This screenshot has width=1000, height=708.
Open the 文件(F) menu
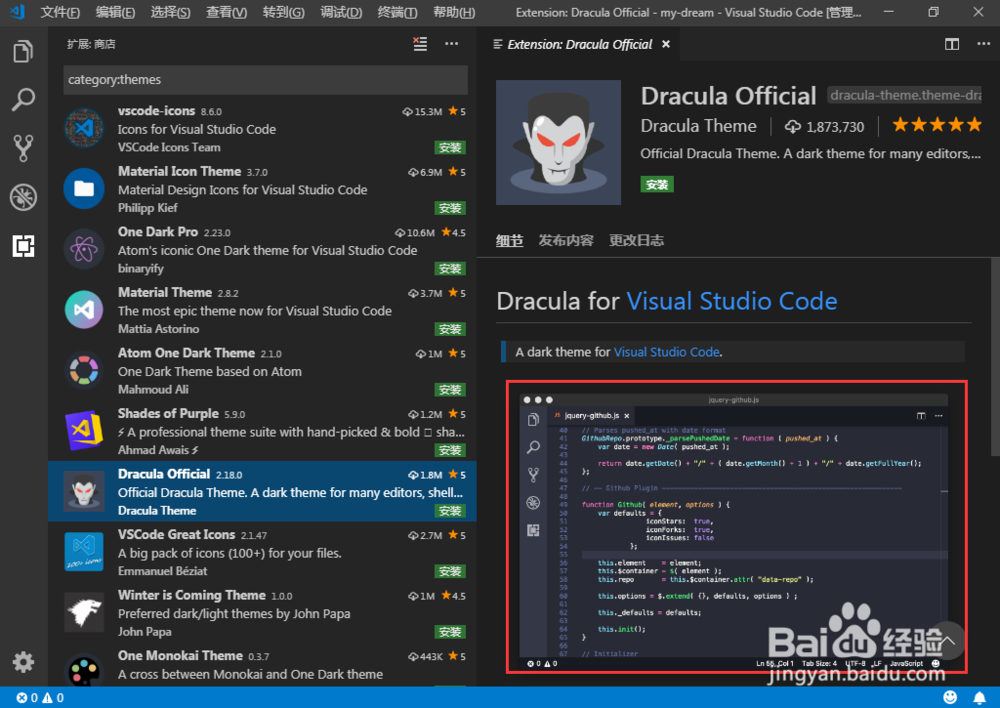coord(60,12)
